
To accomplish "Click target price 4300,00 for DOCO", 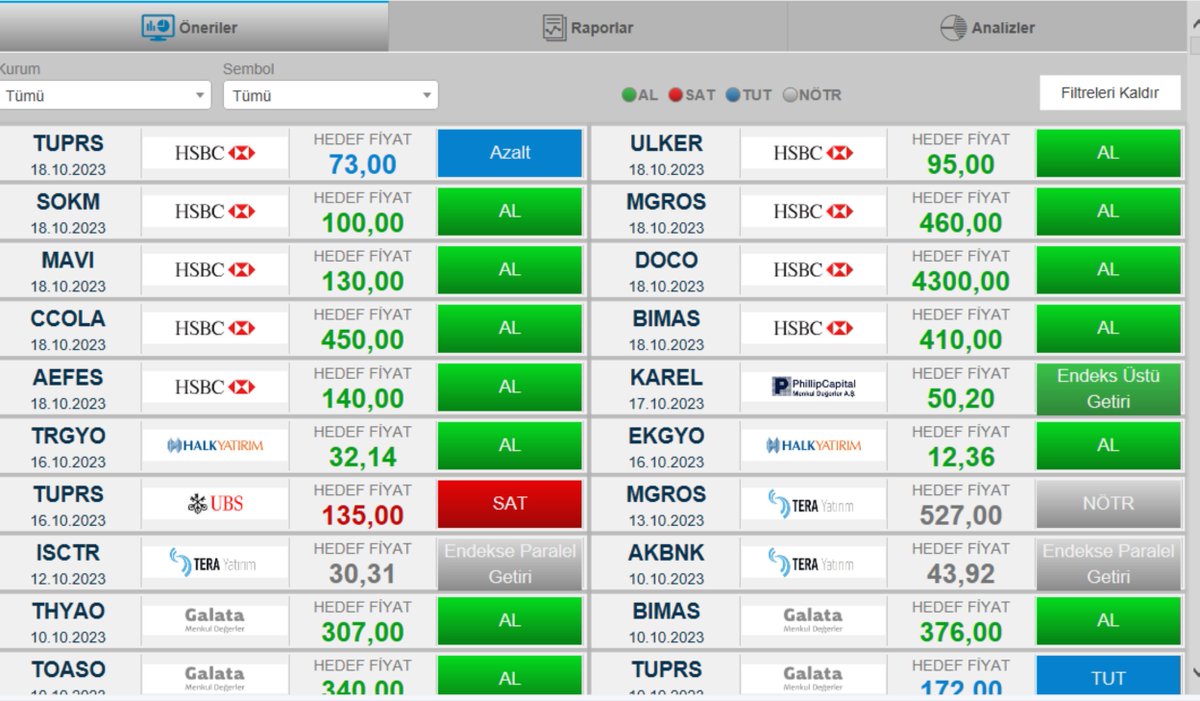I will click(x=961, y=282).
